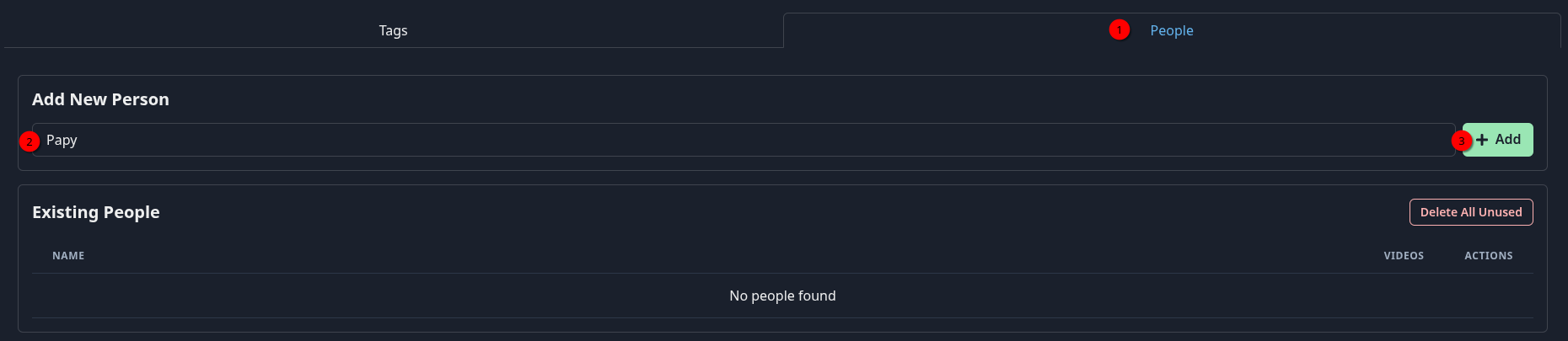Click the far right end of the name input
This screenshot has height=341, width=1568.
pyautogui.click(x=1446, y=140)
